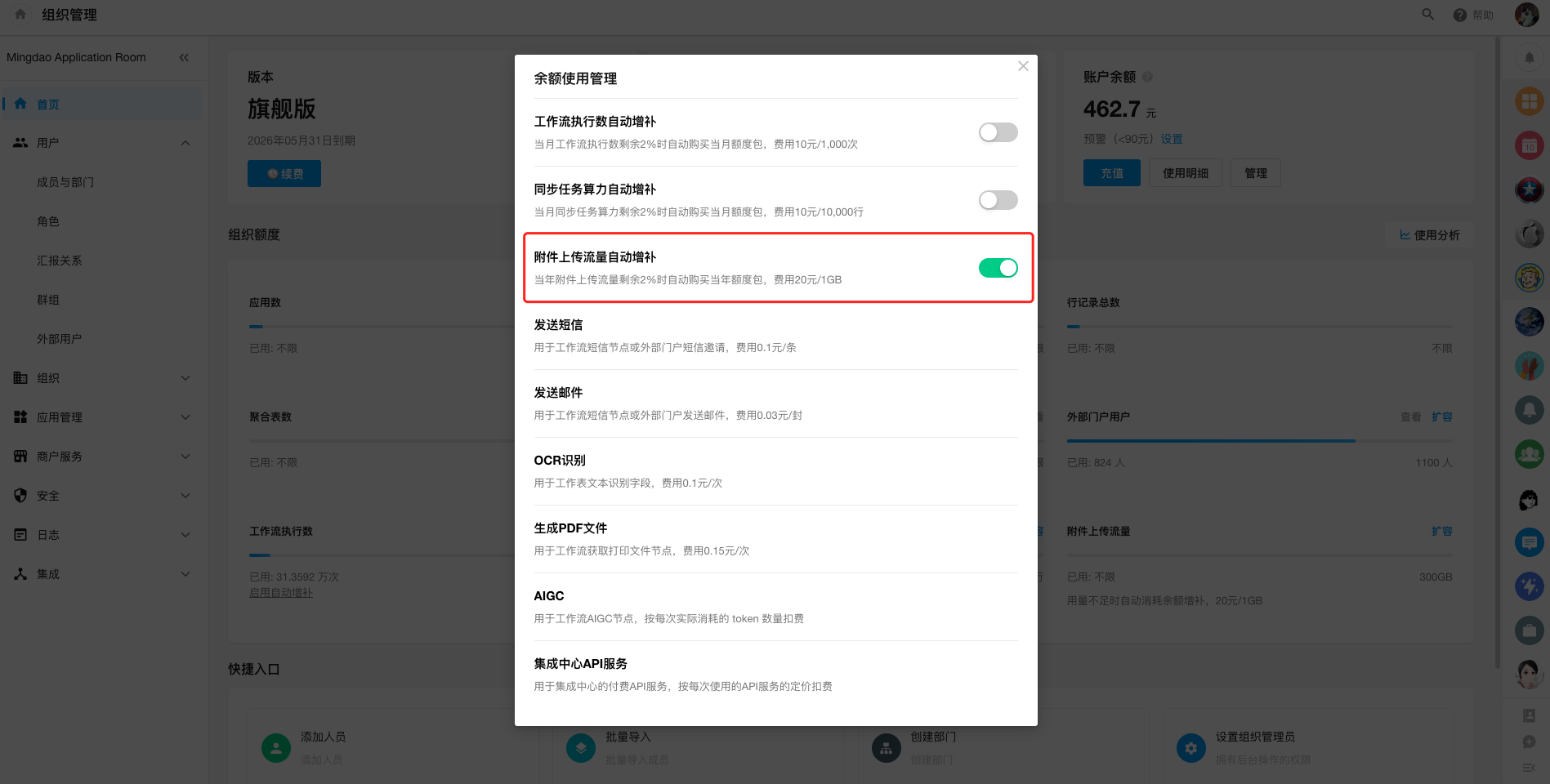
Task: Expand the 日志 section
Action: [x=185, y=535]
